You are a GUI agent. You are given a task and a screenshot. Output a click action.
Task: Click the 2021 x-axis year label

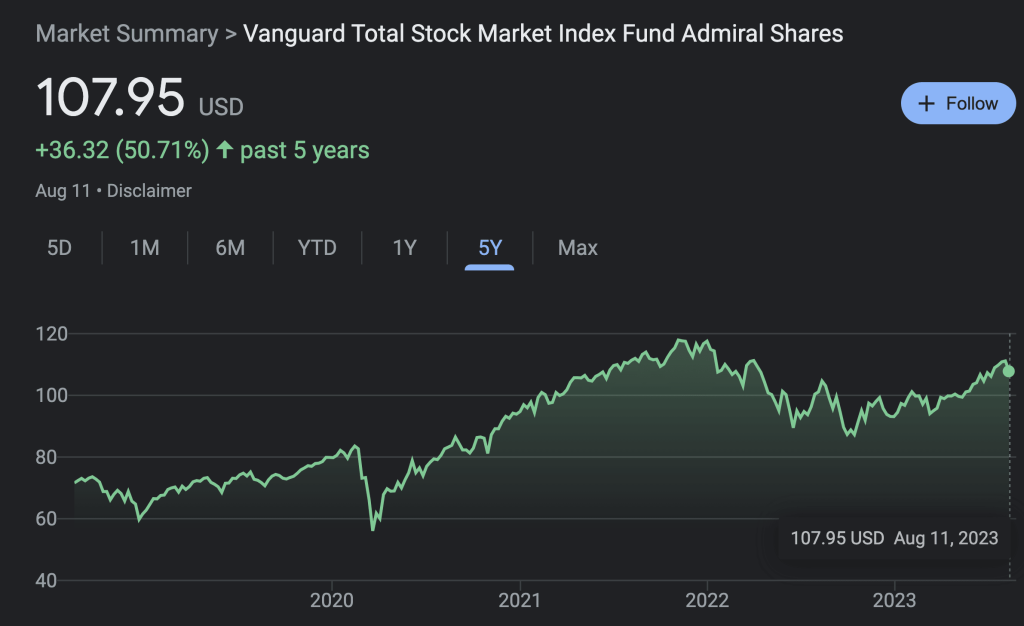pos(520,600)
